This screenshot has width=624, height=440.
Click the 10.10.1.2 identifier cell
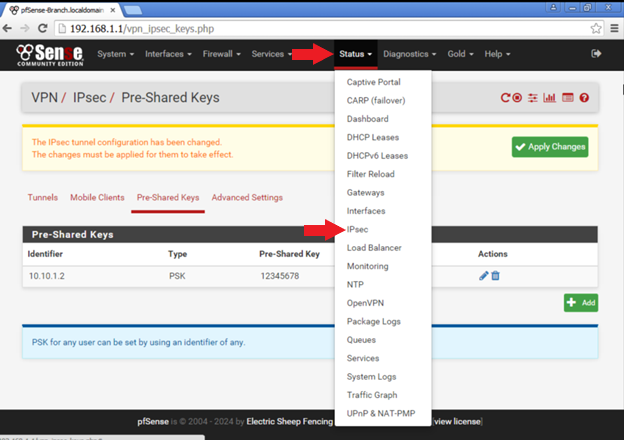[47, 276]
